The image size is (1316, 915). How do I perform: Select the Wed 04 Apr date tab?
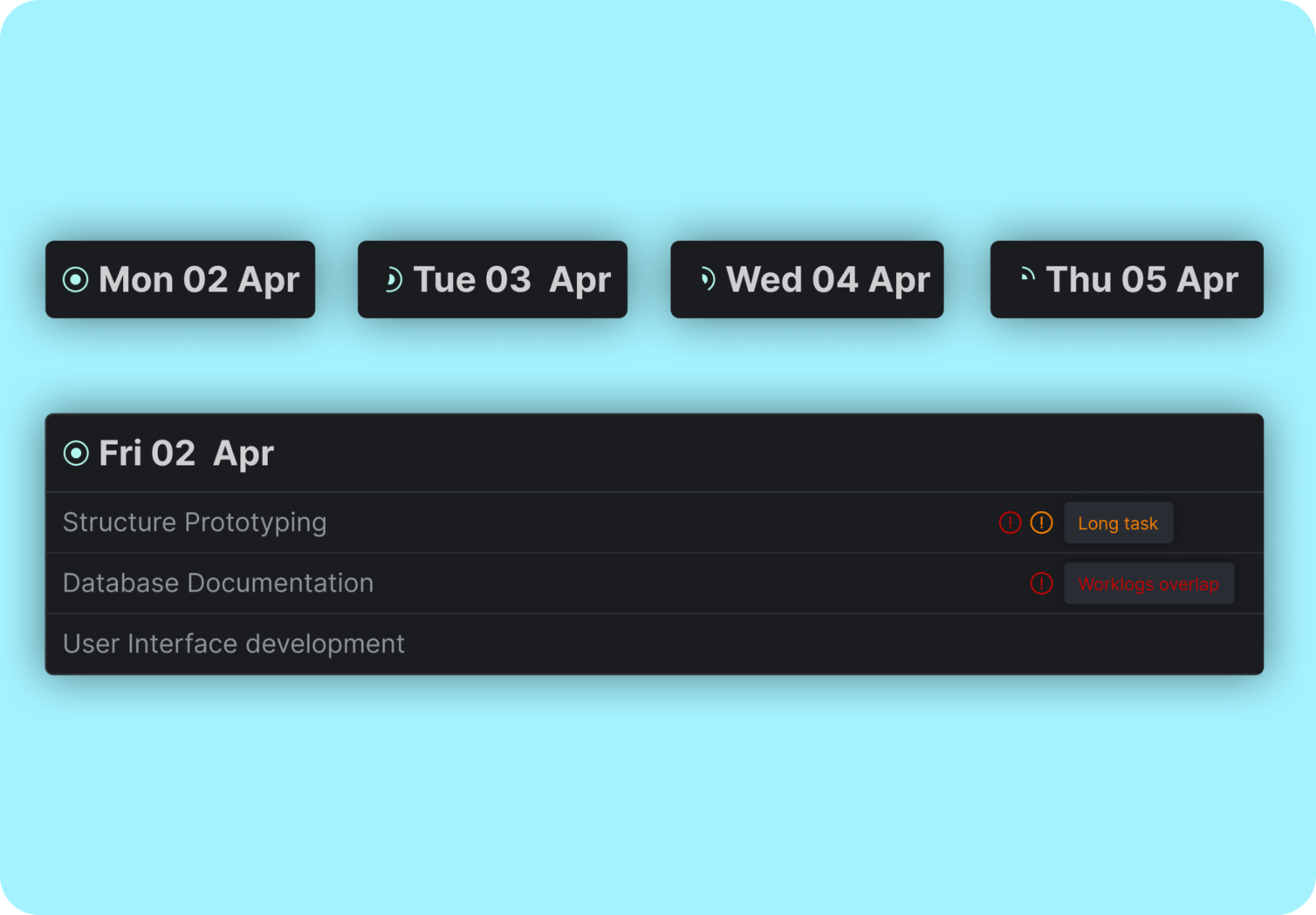[x=806, y=279]
